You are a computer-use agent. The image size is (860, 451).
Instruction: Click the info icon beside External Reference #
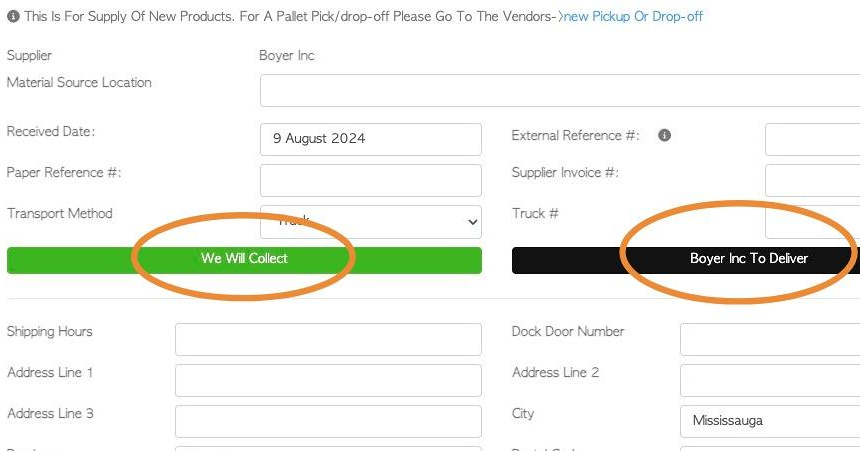tap(664, 136)
